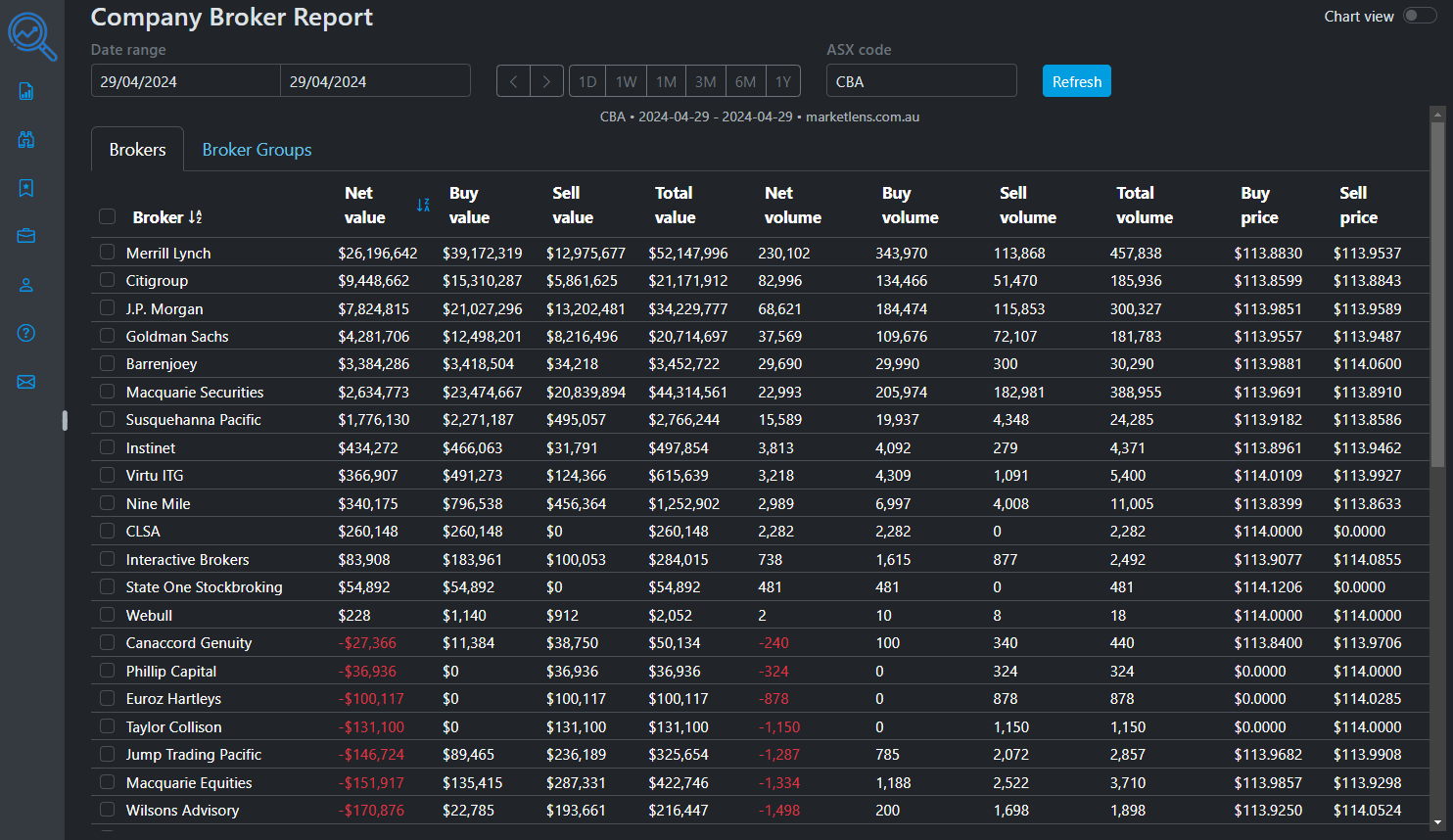Sort by the Broker column header
Screen dimensions: 1453x840
tap(167, 217)
